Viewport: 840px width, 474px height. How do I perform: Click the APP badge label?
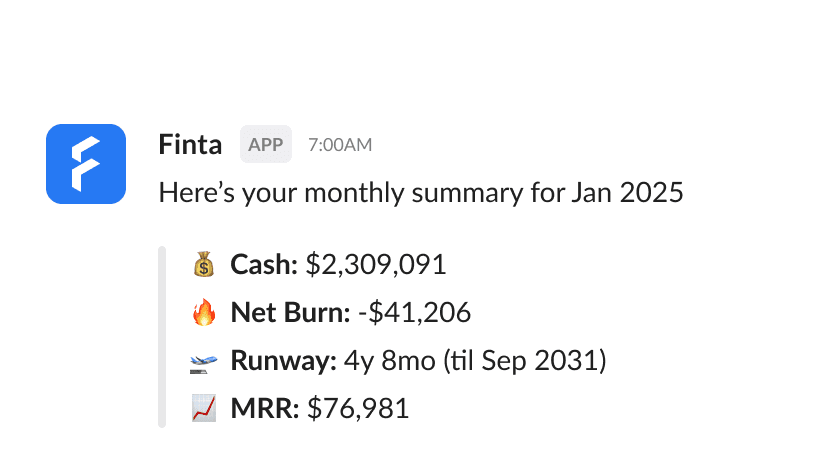[x=266, y=145]
